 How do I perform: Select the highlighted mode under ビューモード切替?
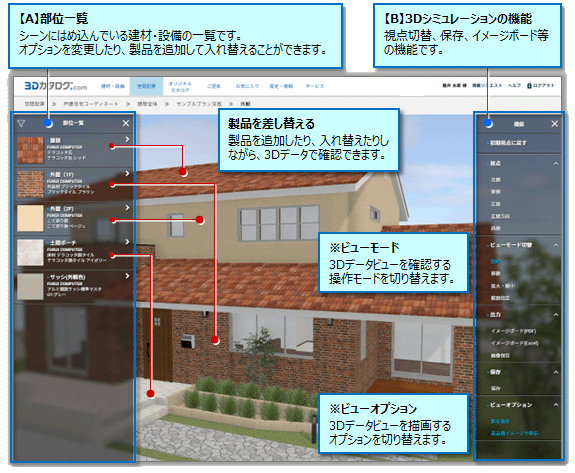(x=495, y=261)
